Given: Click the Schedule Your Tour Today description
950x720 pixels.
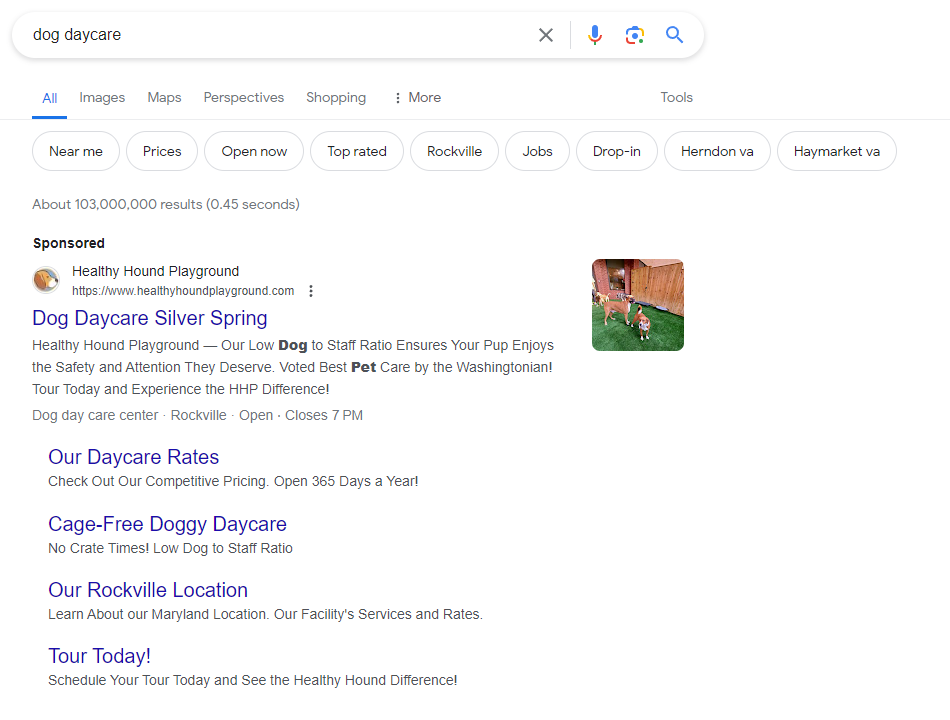Looking at the screenshot, I should pyautogui.click(x=253, y=681).
